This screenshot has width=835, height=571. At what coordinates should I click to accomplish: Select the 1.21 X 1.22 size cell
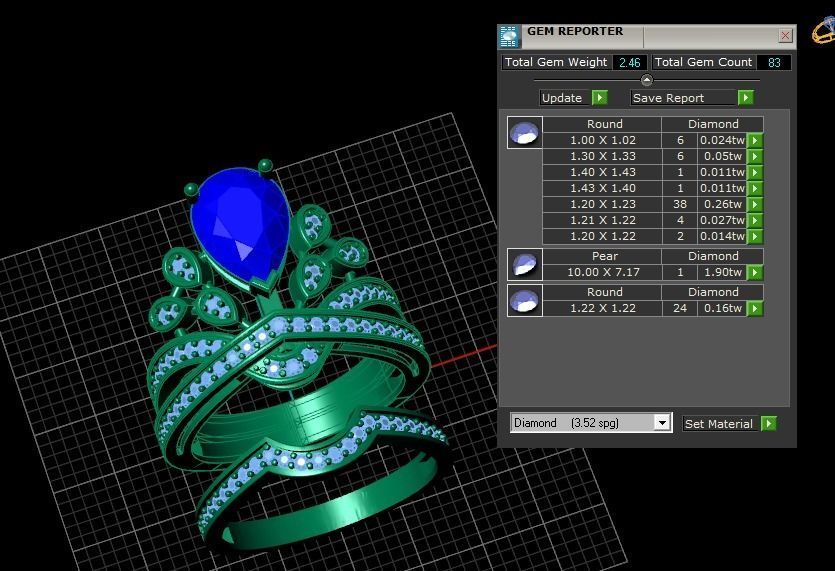[x=602, y=220]
